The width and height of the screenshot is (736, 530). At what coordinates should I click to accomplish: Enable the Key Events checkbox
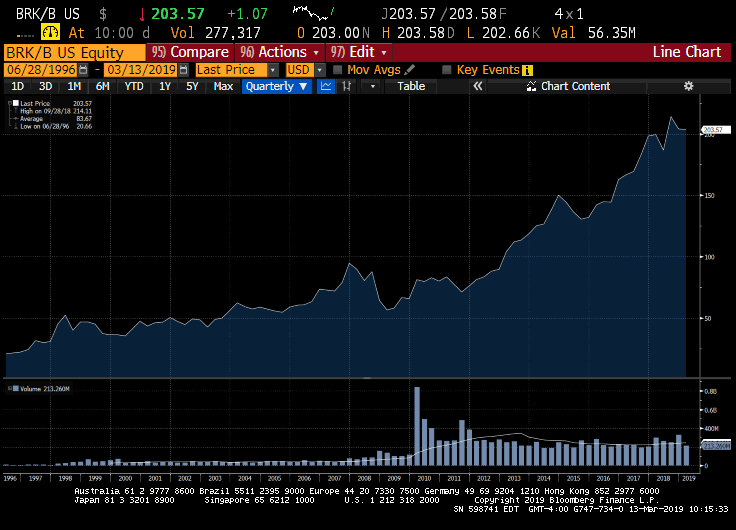point(446,70)
